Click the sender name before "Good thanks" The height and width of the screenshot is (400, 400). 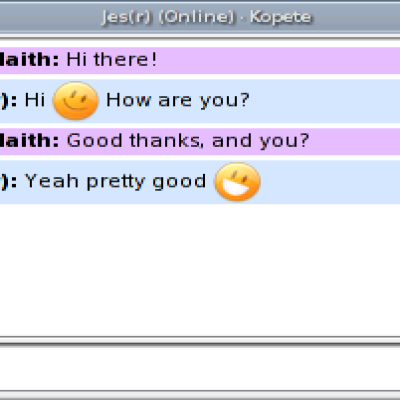pos(29,140)
